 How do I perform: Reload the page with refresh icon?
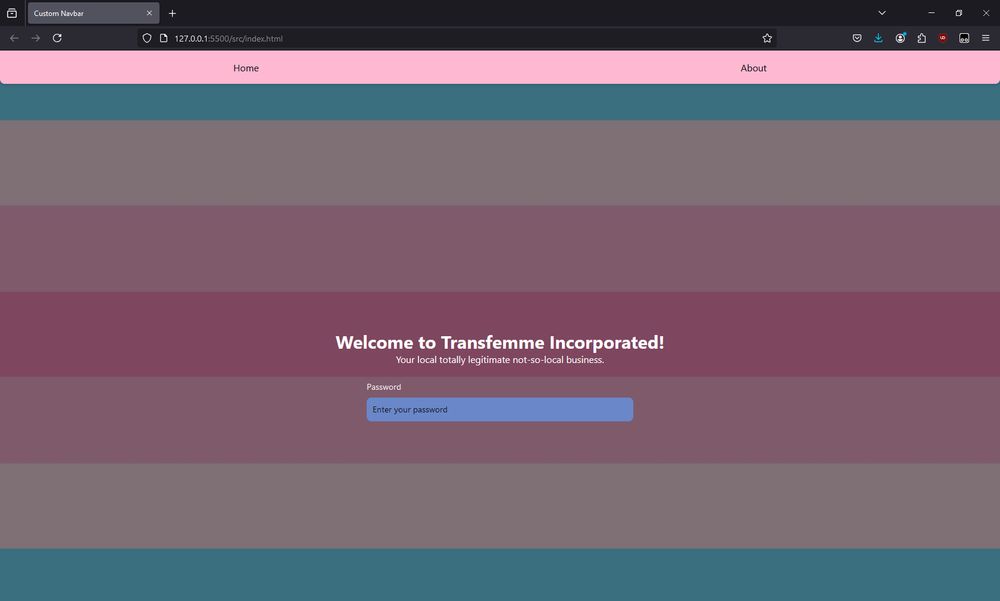pos(57,38)
